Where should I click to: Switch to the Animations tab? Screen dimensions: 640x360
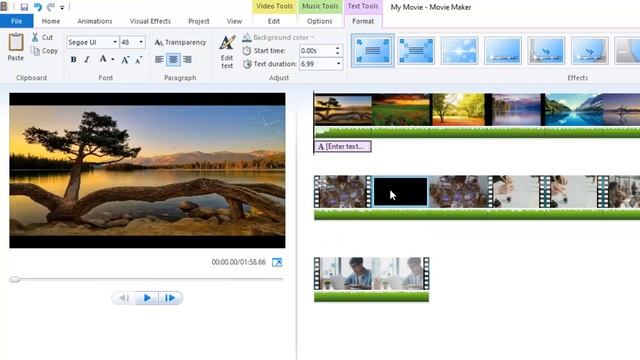pos(95,21)
